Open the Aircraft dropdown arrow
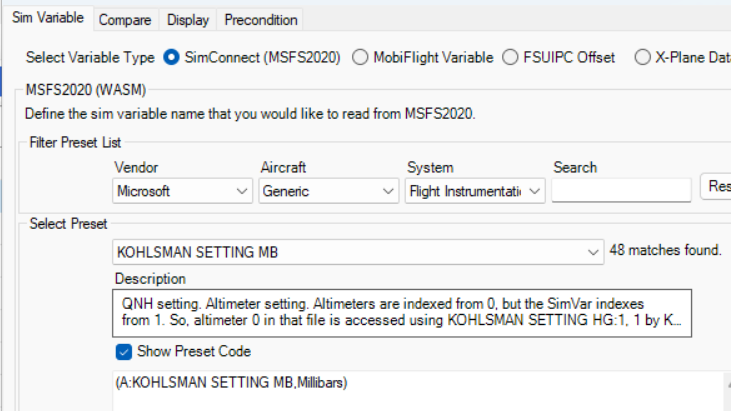The width and height of the screenshot is (731, 411). click(388, 190)
